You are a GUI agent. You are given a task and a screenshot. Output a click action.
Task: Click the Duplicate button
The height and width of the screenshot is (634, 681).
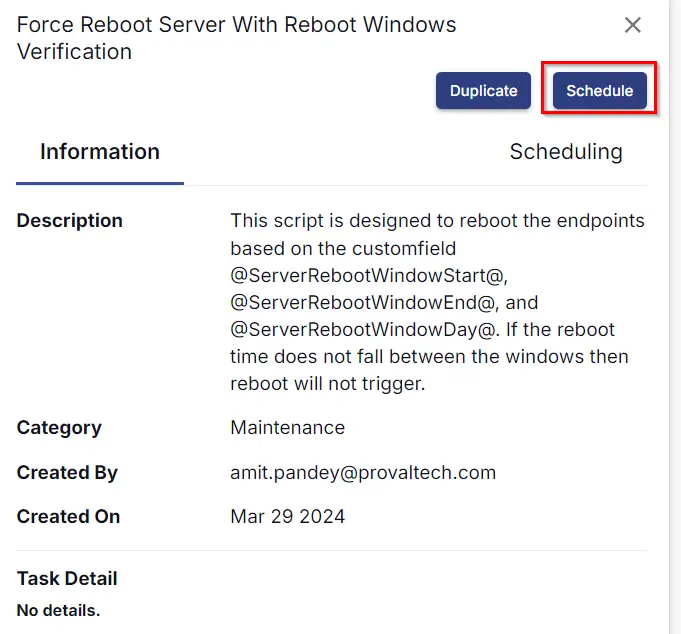click(x=483, y=91)
